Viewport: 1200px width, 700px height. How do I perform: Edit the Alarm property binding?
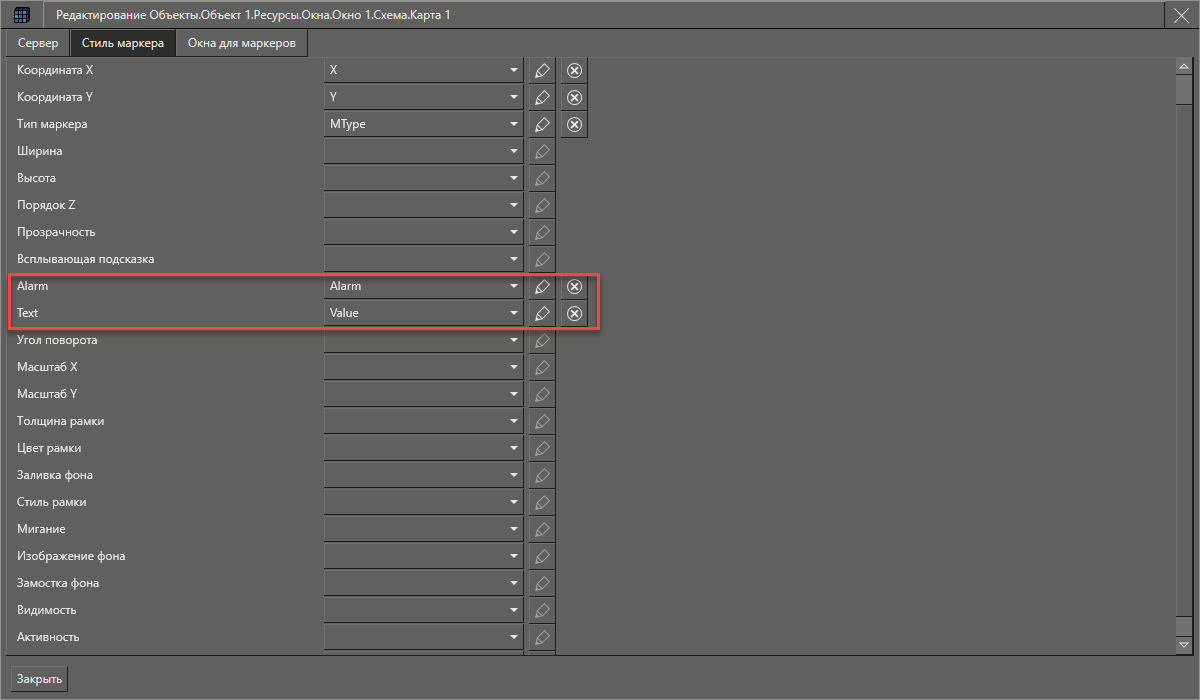pyautogui.click(x=542, y=286)
